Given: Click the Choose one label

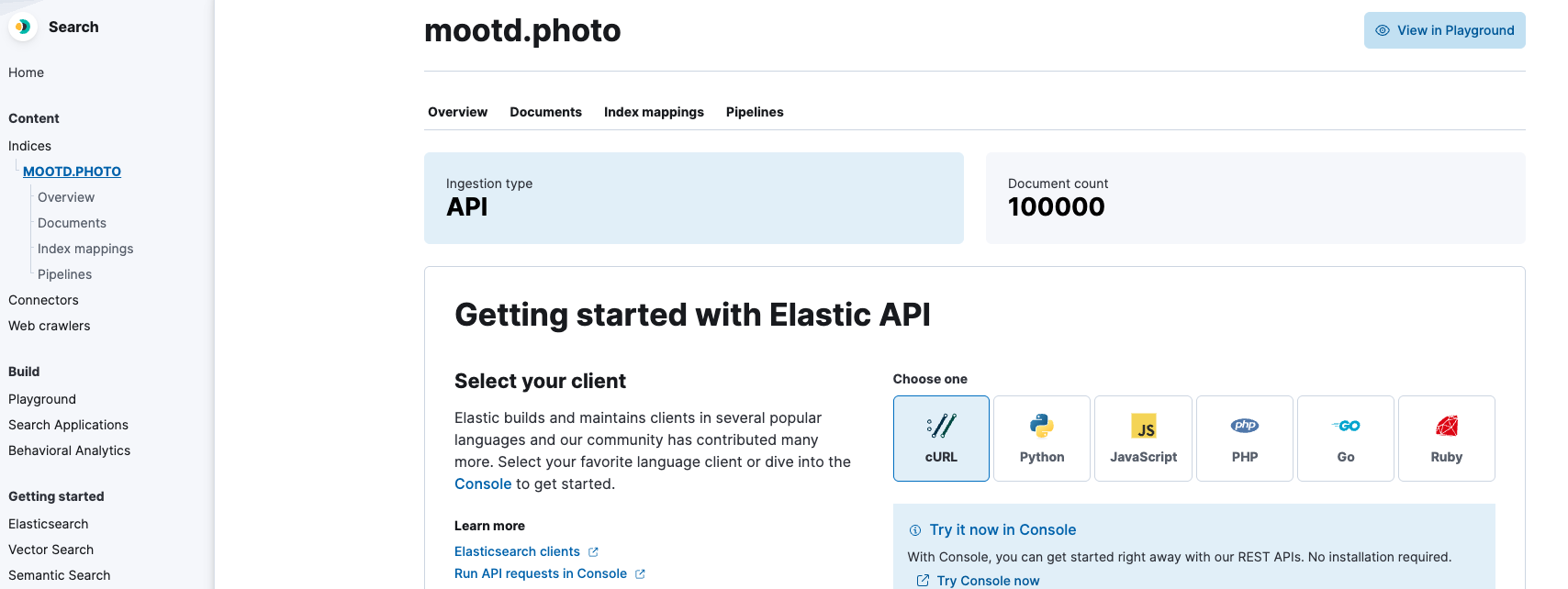Looking at the screenshot, I should [930, 379].
